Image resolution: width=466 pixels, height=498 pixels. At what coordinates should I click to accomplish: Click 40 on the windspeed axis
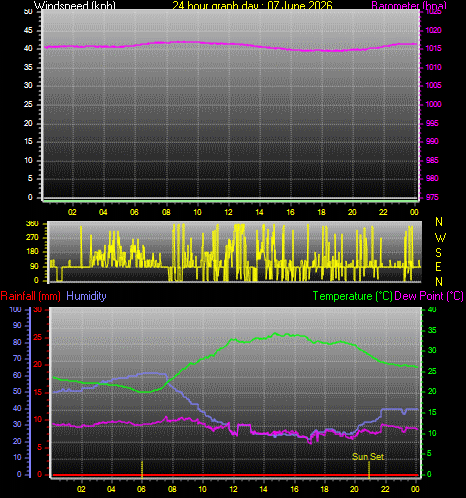(28, 48)
